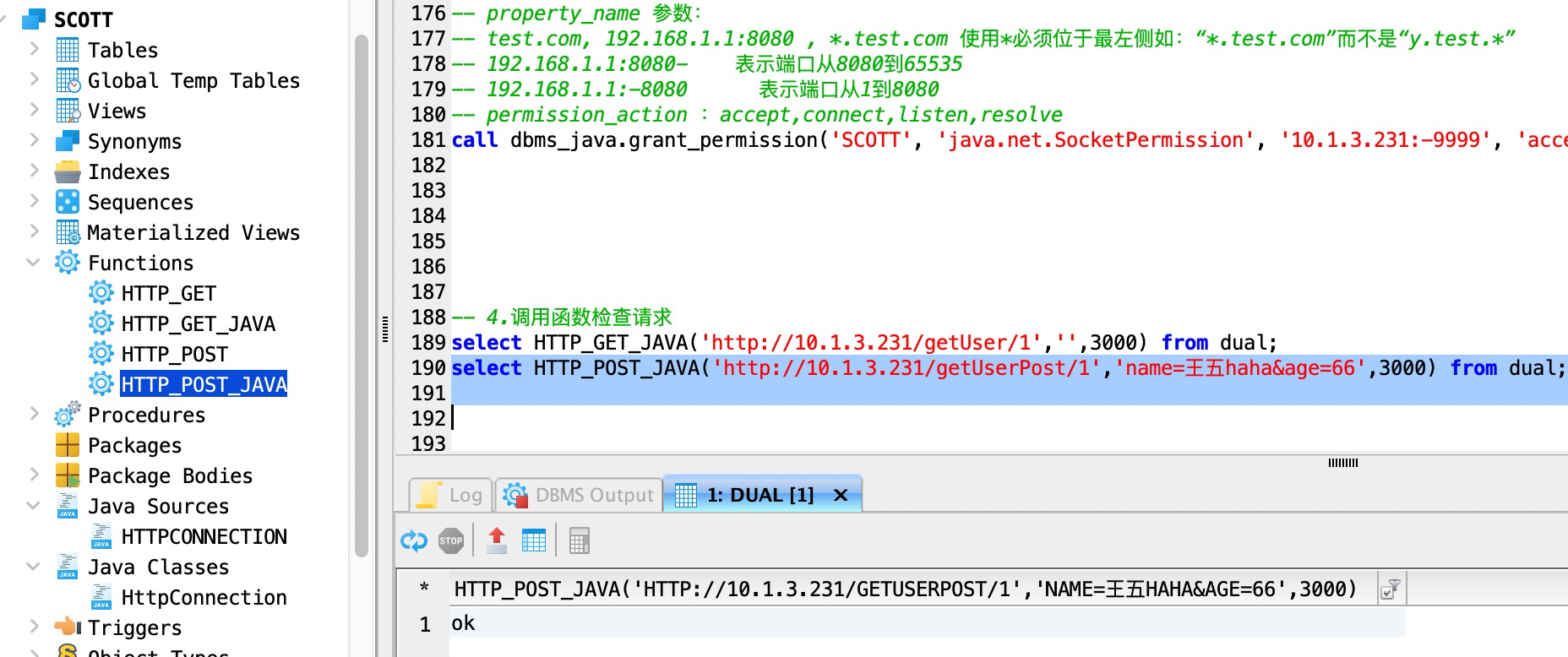The image size is (1568, 657).
Task: Click the small icon in result column header
Action: click(x=1390, y=589)
